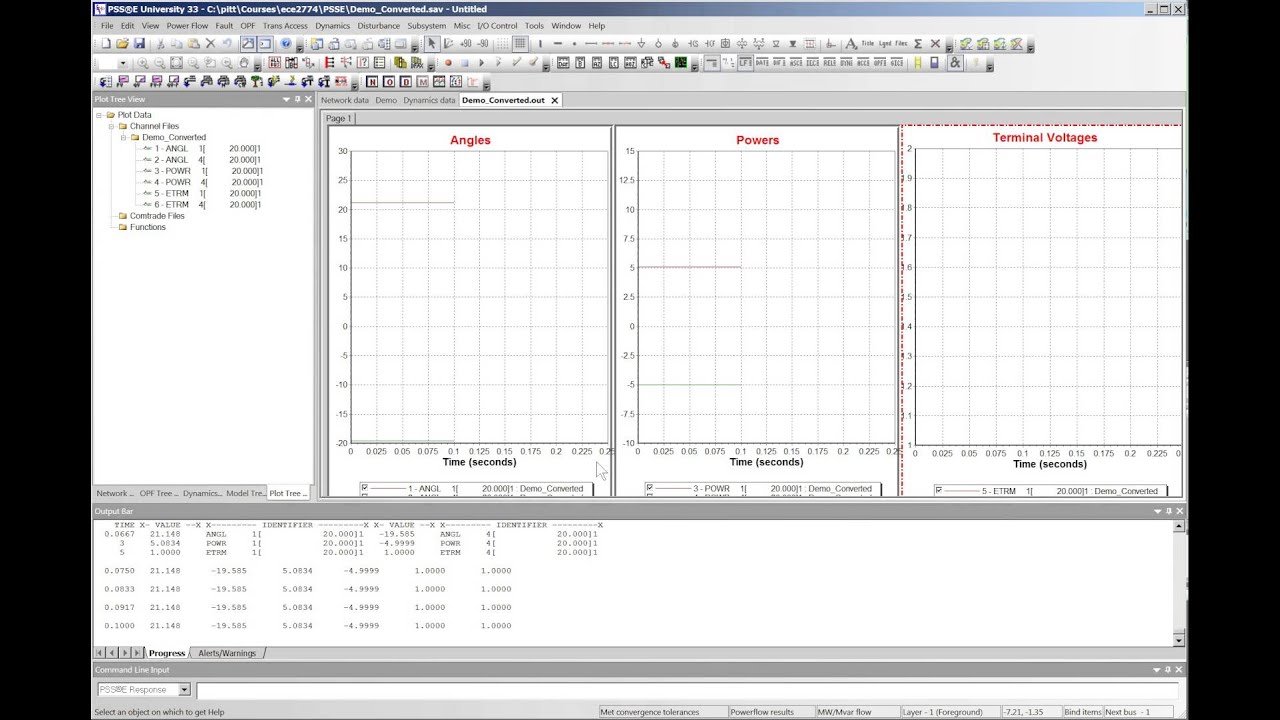Open the Power Flow menu

pyautogui.click(x=187, y=25)
